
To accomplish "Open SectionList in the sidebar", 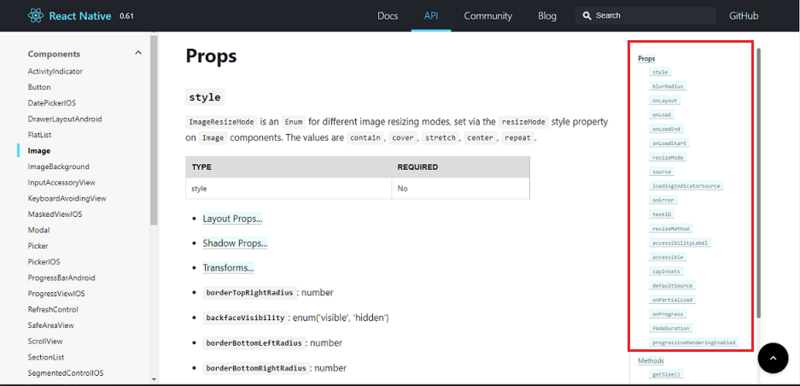I will point(46,357).
